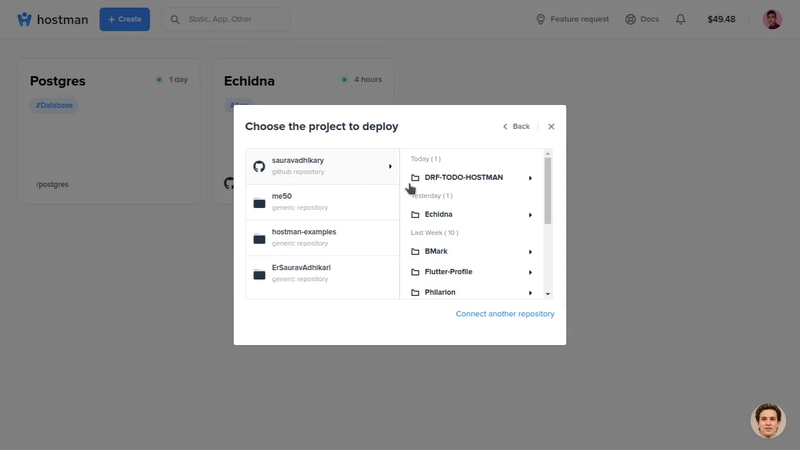This screenshot has width=800, height=450.
Task: Click the folder icon beside hostman-examples
Action: 259,238
